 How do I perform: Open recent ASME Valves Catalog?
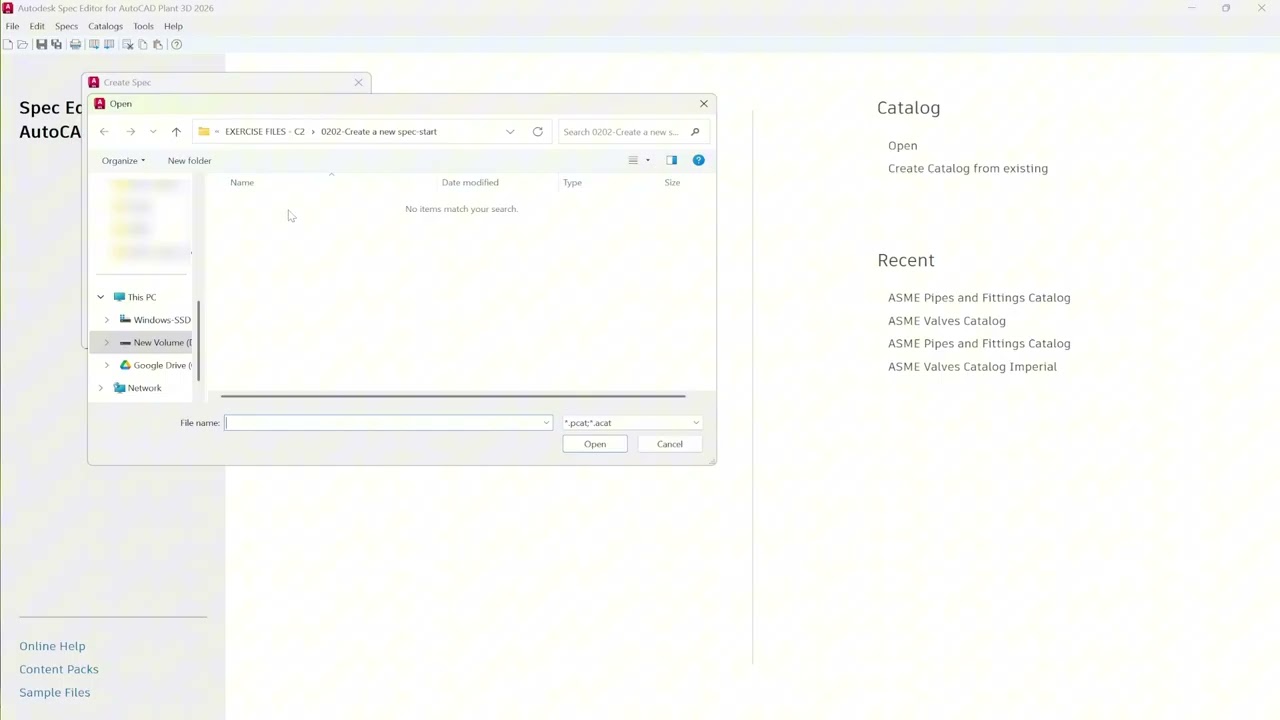point(947,321)
